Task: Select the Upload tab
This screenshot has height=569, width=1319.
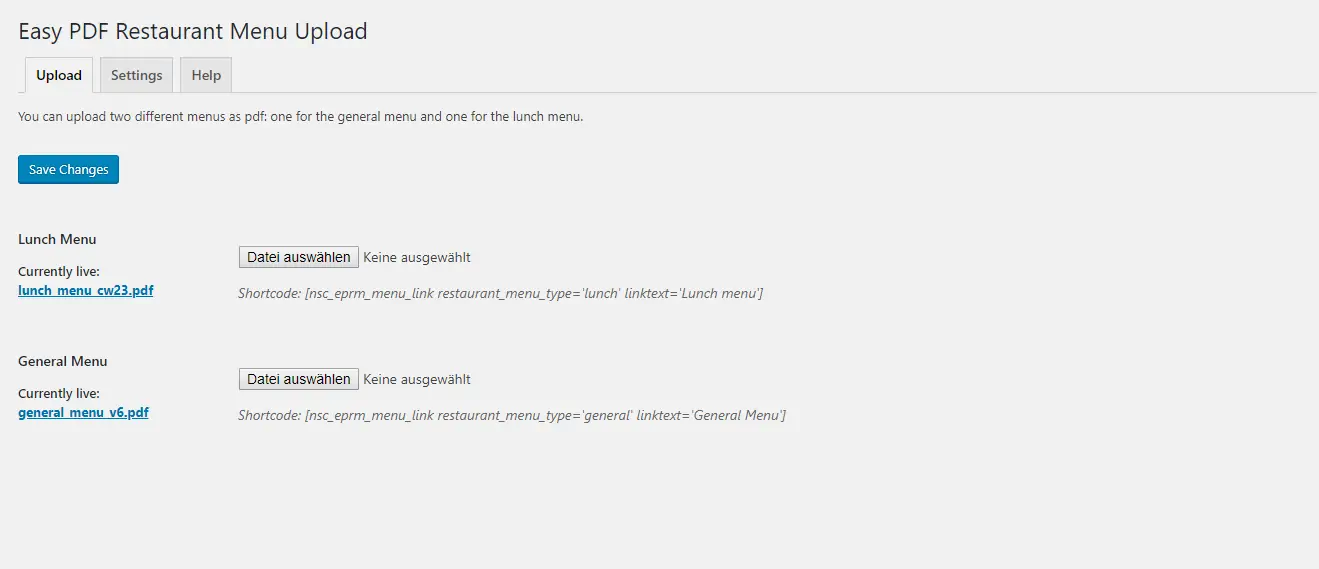Action: pyautogui.click(x=59, y=75)
